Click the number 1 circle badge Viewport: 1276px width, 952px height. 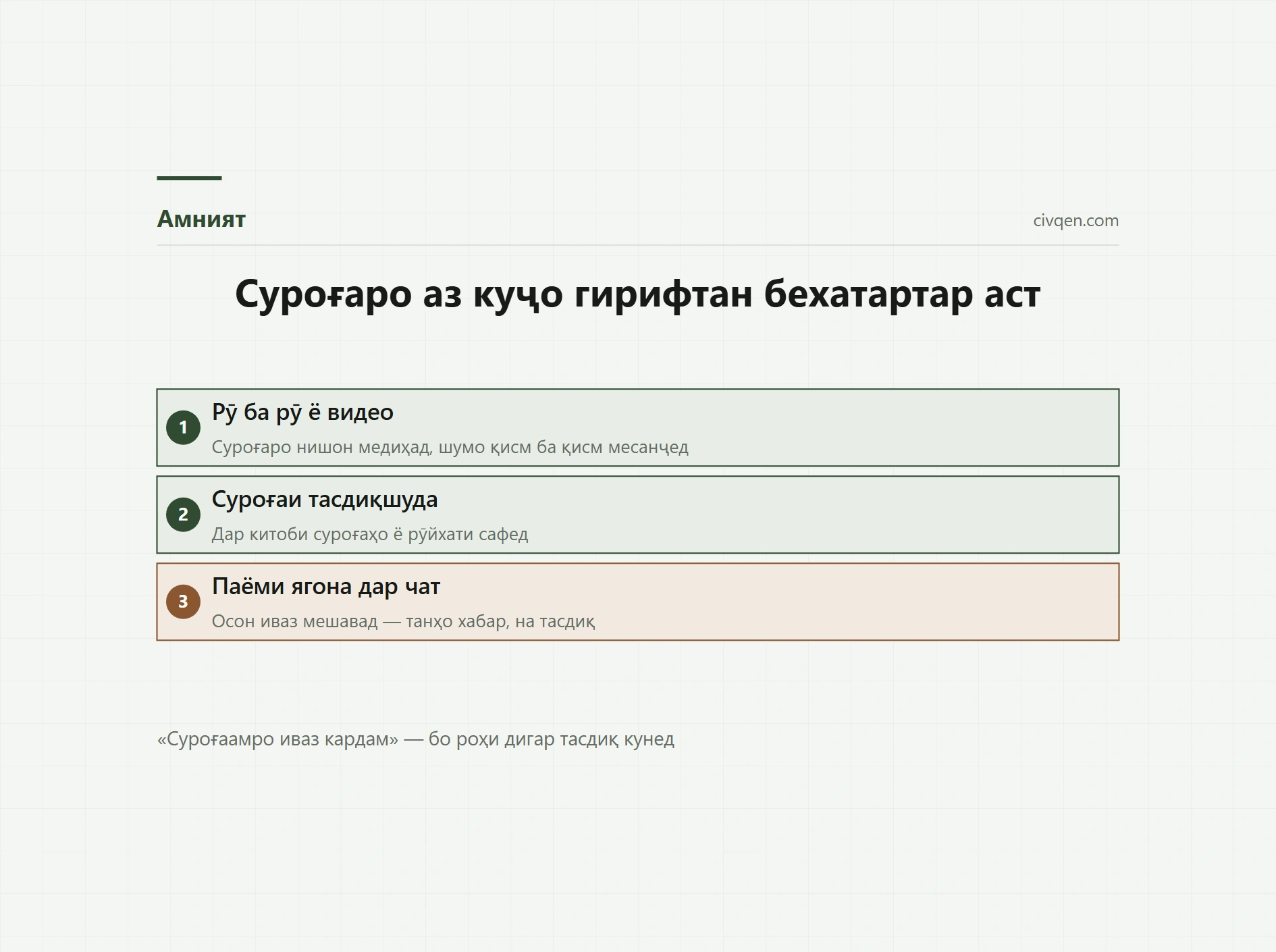tap(183, 427)
